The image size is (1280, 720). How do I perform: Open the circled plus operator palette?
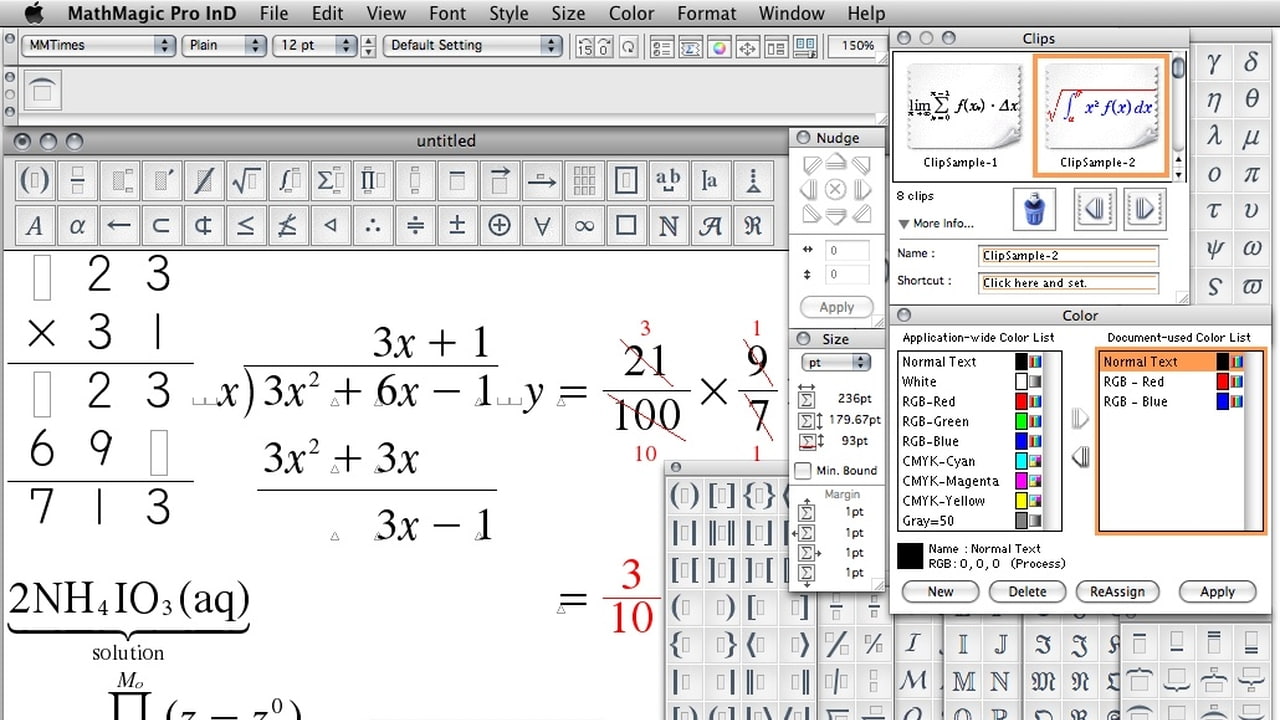[x=500, y=225]
